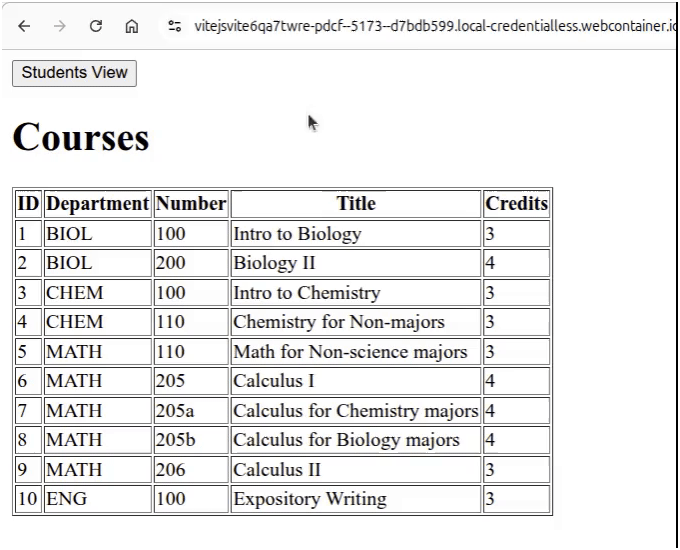This screenshot has height=550, width=680.
Task: Open site information icon in address bar
Action: pos(175,26)
